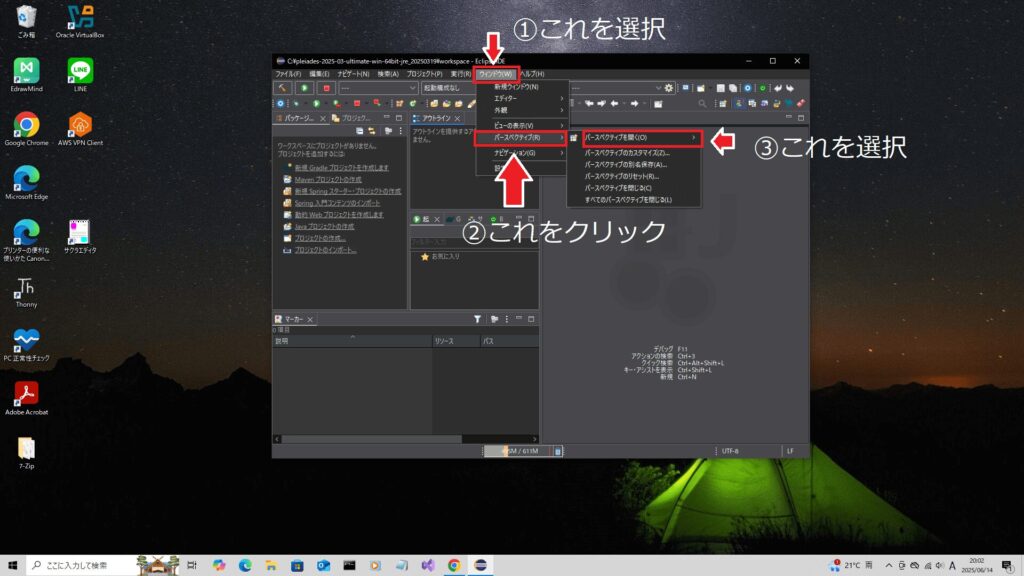Click Spring 入門コンテンツのインポート link
The width and height of the screenshot is (1024, 576).
point(337,203)
